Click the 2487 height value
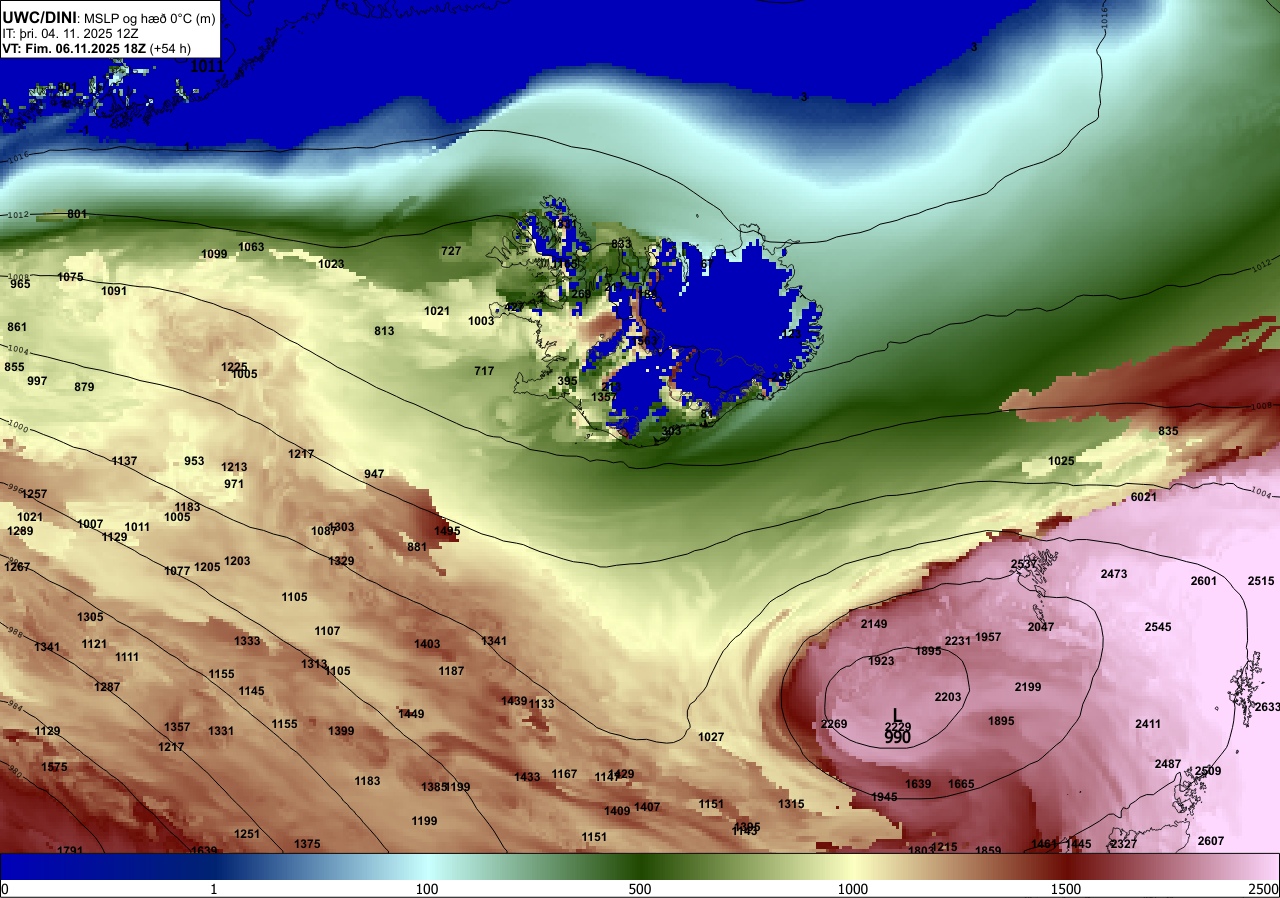 [x=1168, y=764]
